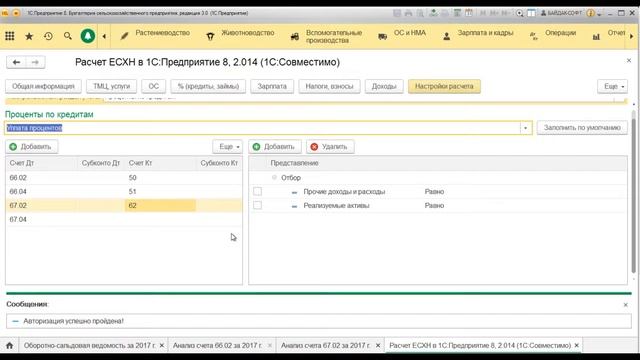Switch to the ТМЦ, услуги tab
The width and height of the screenshot is (640, 360).
tap(111, 87)
